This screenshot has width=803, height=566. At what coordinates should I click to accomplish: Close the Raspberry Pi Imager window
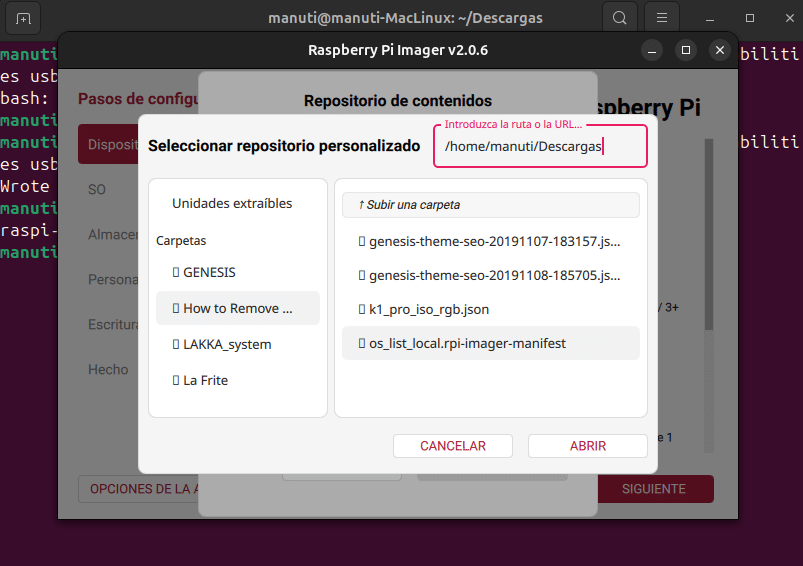[x=720, y=50]
